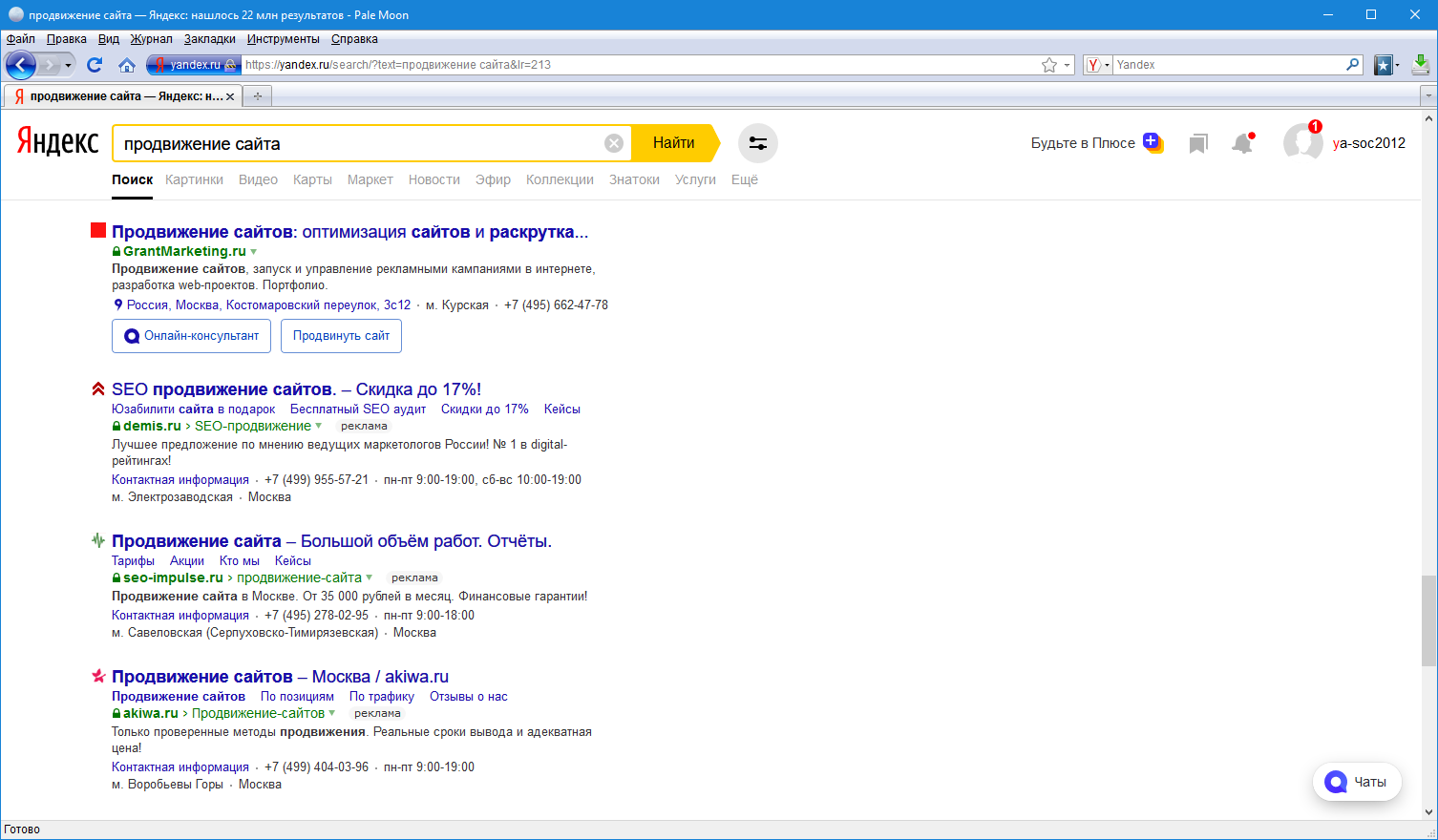Open the Отзывы о нас link
This screenshot has height=840, width=1438.
[x=469, y=697]
